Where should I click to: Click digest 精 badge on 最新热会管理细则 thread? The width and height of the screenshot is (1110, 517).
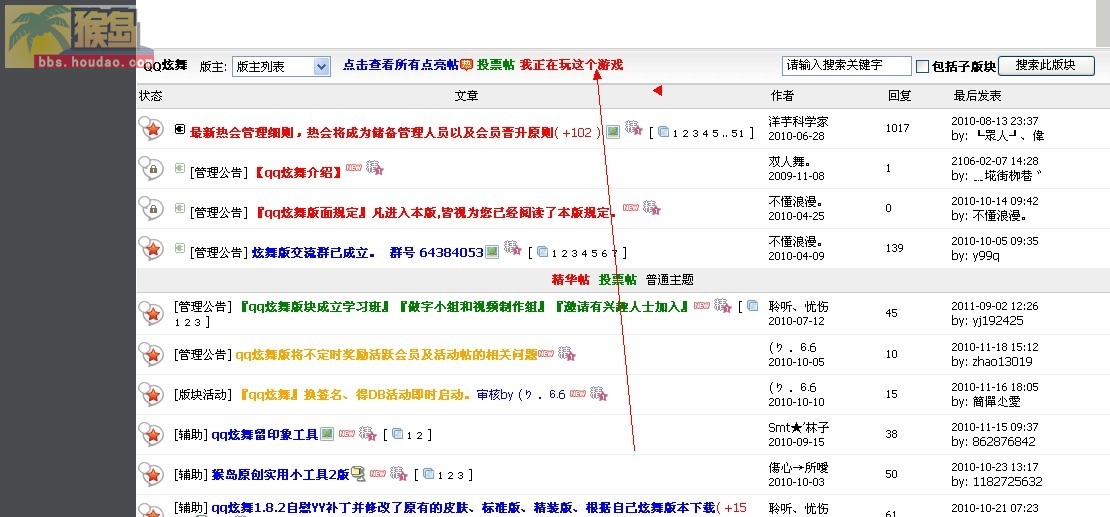tap(634, 128)
